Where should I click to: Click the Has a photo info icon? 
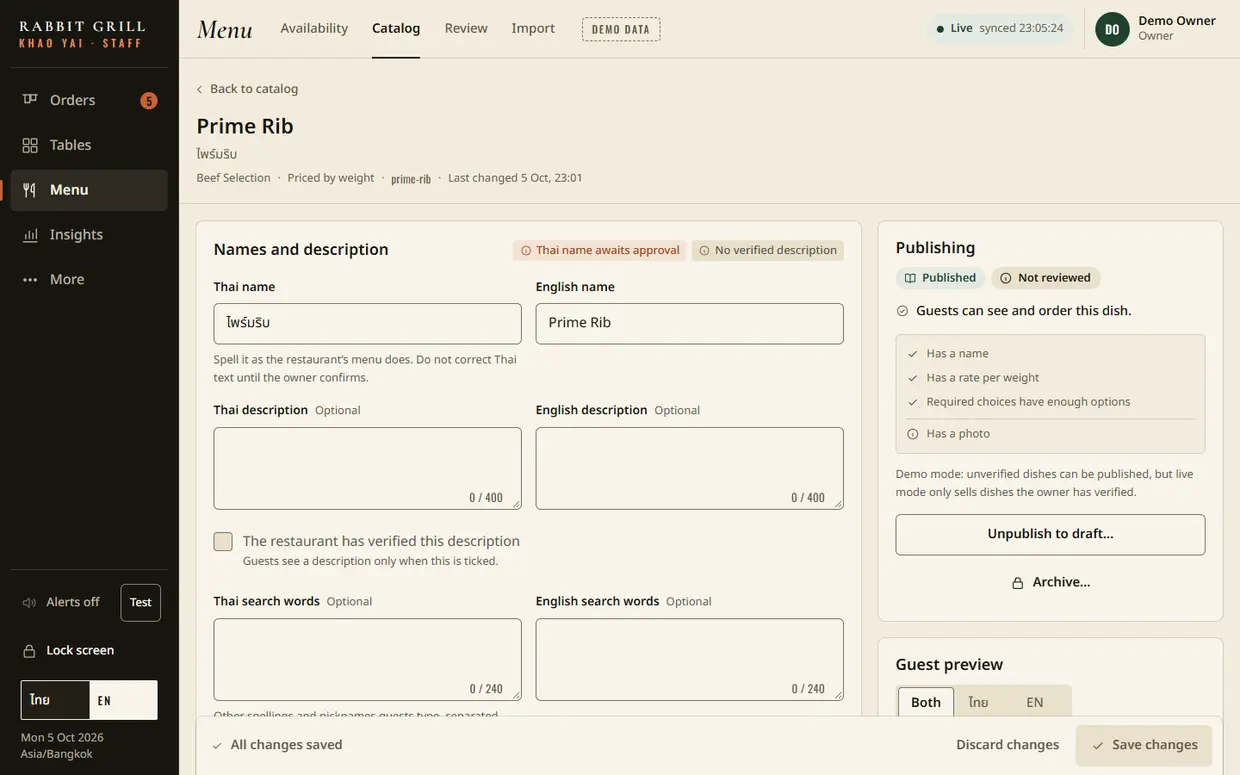912,434
